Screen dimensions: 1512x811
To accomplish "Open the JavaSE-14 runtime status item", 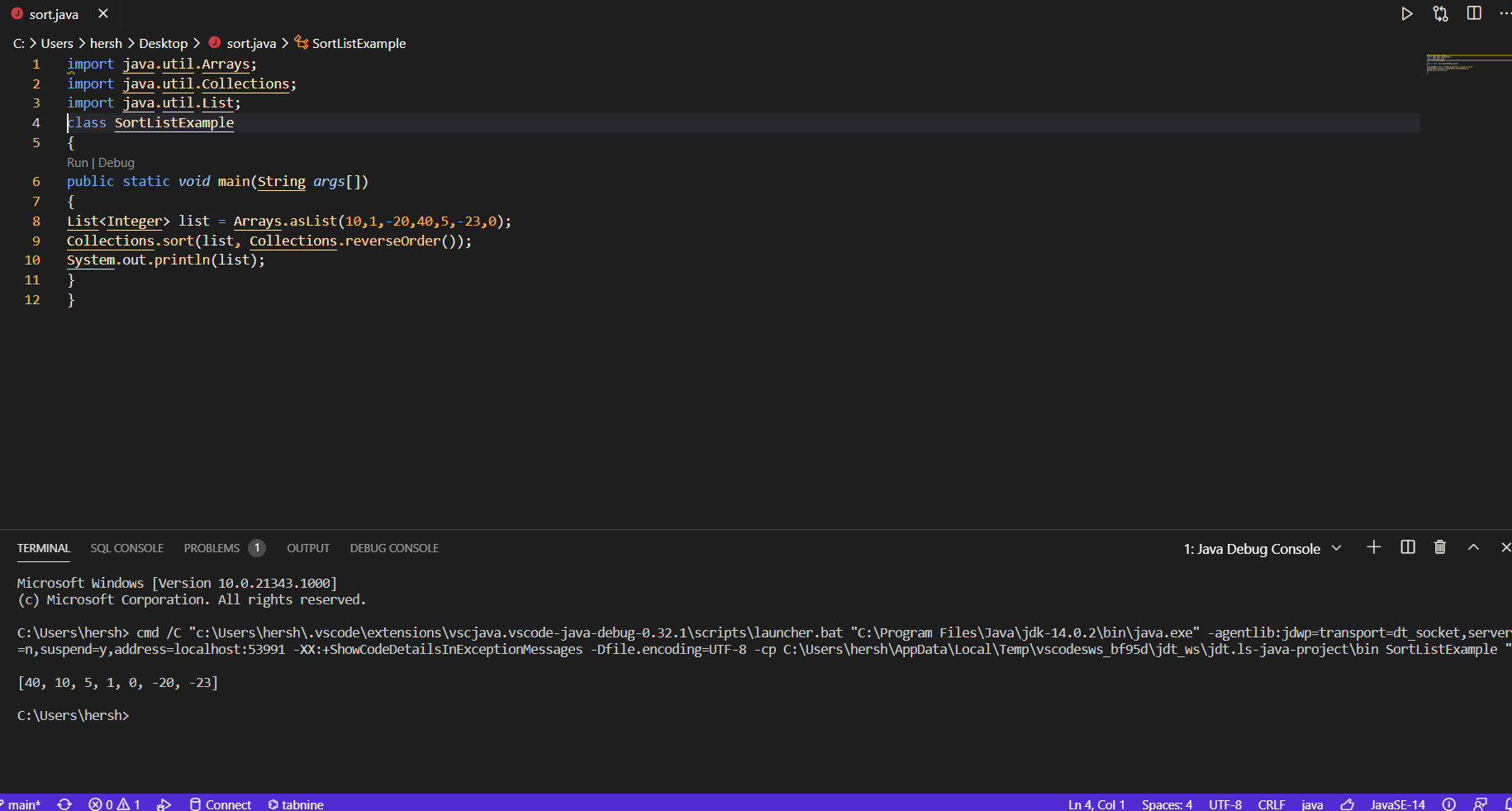I will pos(1397,804).
